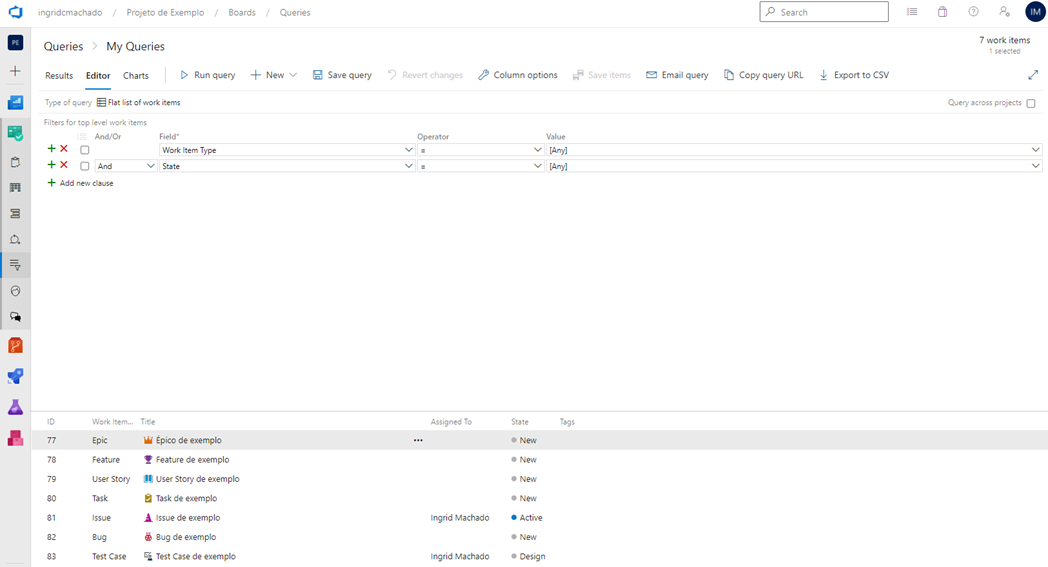Open the Help question mark icon
The height and width of the screenshot is (567, 1048).
pos(973,12)
